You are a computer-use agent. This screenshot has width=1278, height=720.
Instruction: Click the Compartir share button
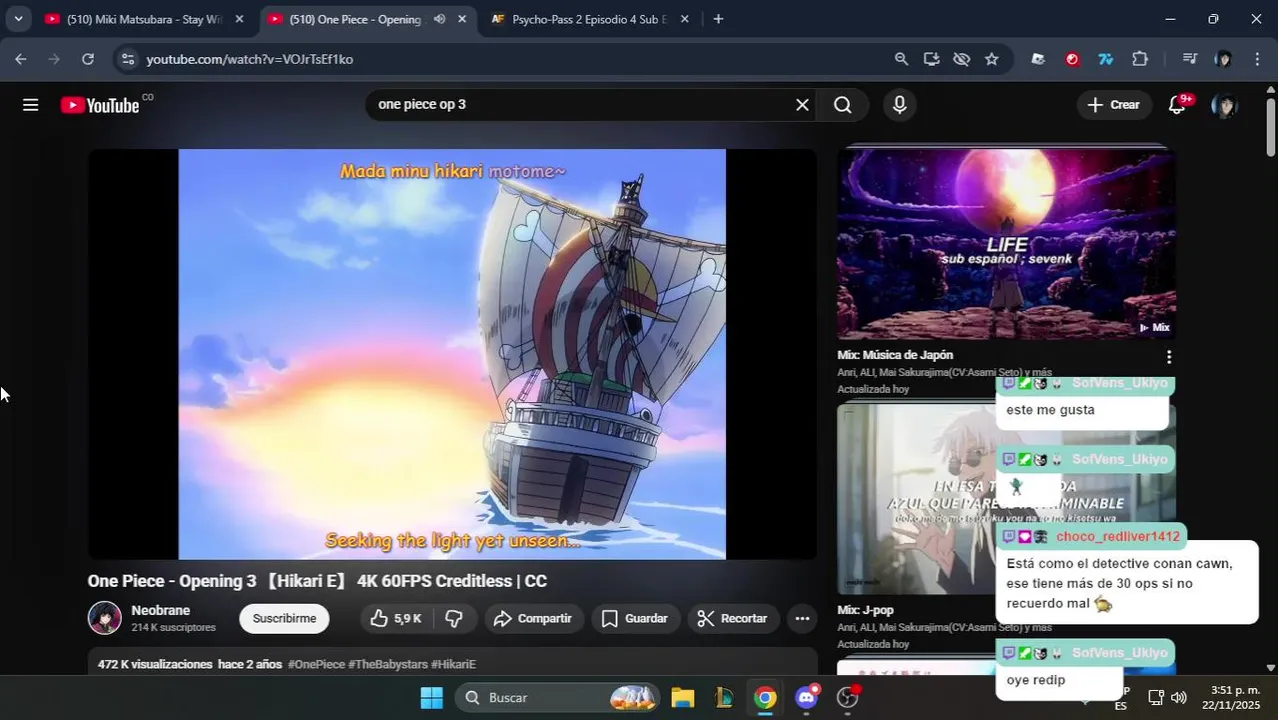pyautogui.click(x=533, y=618)
